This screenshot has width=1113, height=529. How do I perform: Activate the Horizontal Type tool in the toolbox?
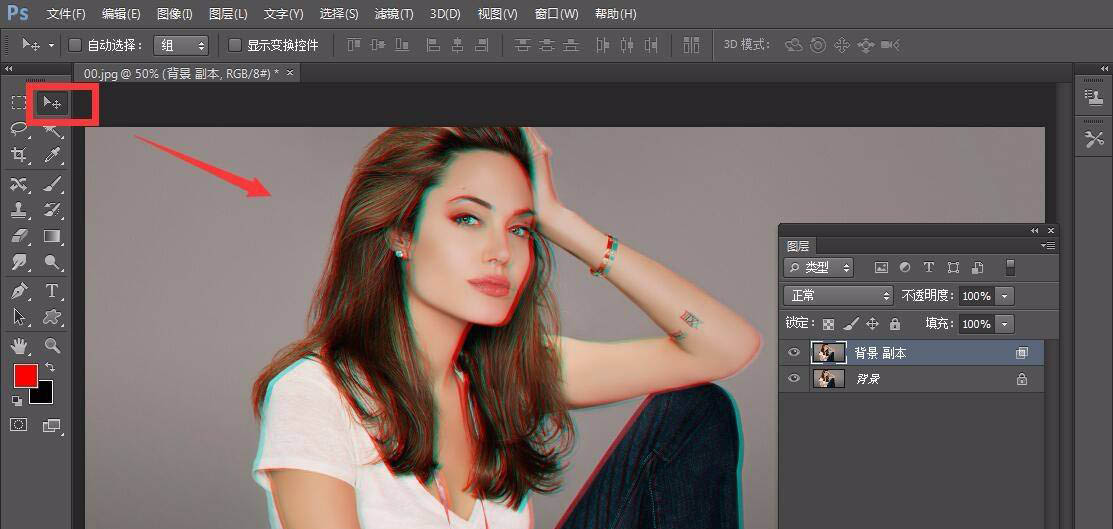[x=52, y=291]
